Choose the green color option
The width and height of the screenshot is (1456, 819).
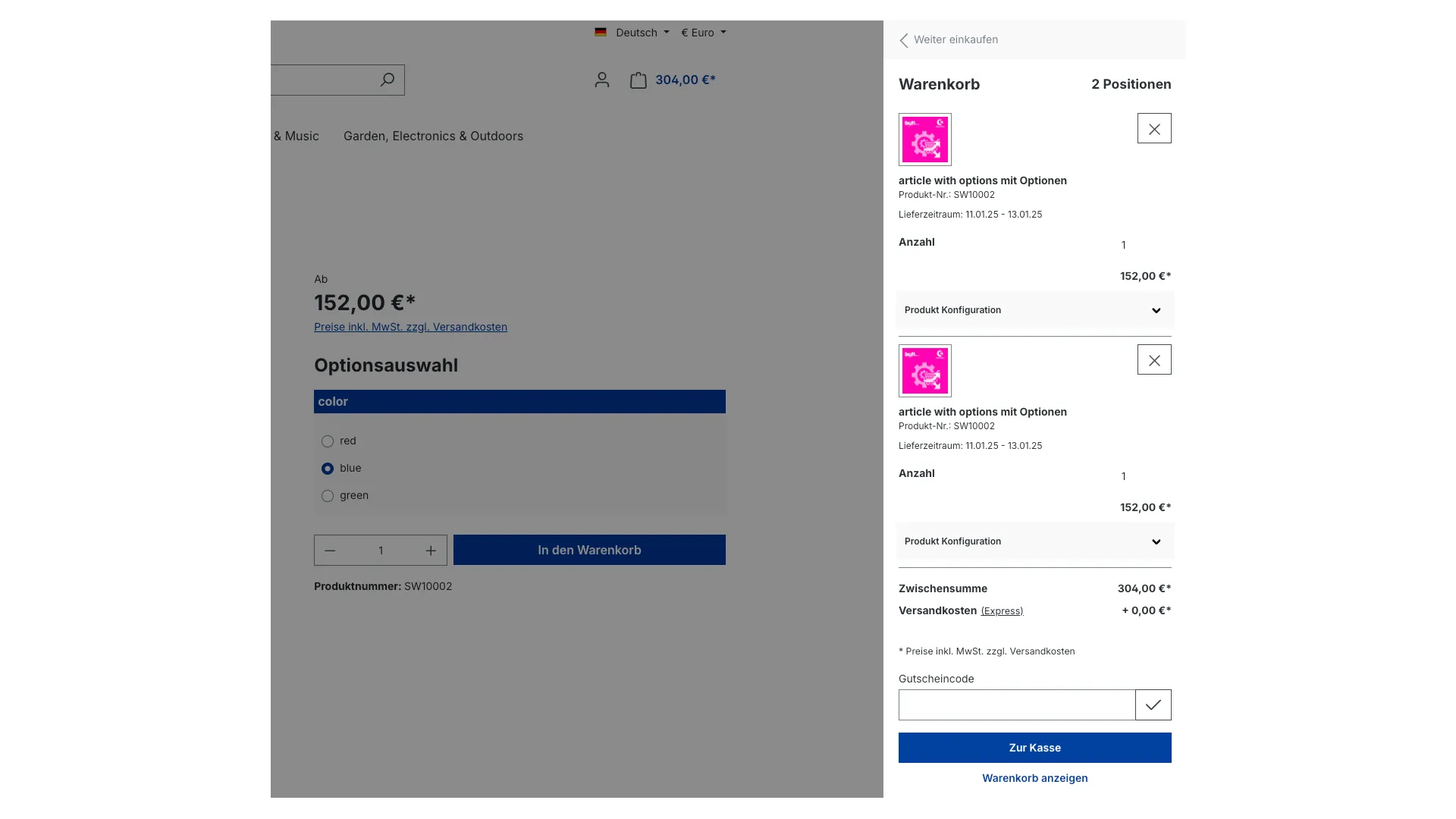(328, 495)
